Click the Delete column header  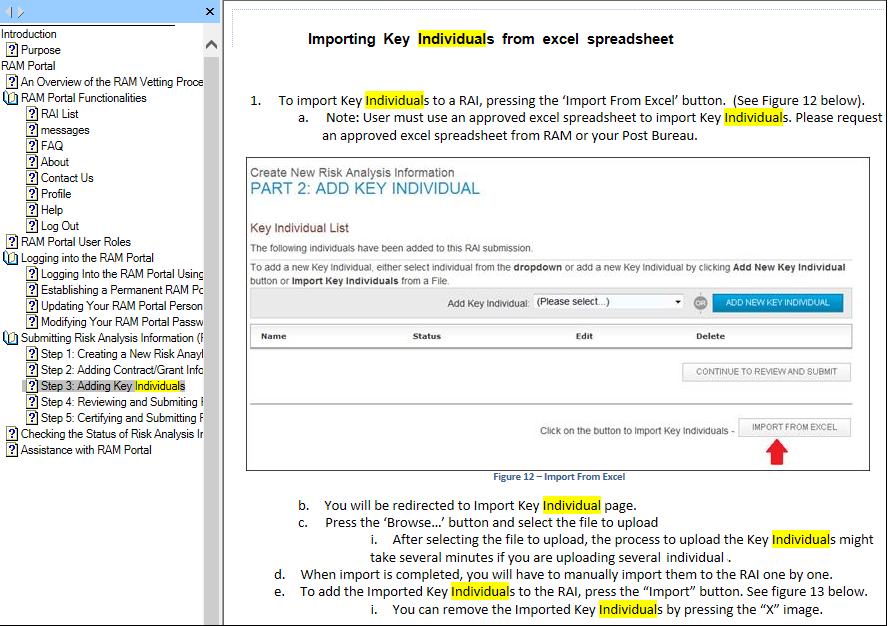[710, 336]
